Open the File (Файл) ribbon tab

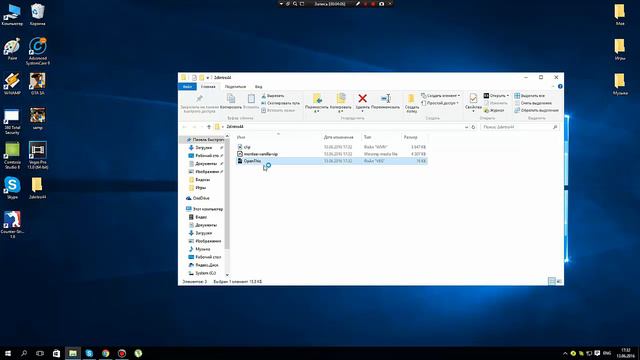coord(187,87)
